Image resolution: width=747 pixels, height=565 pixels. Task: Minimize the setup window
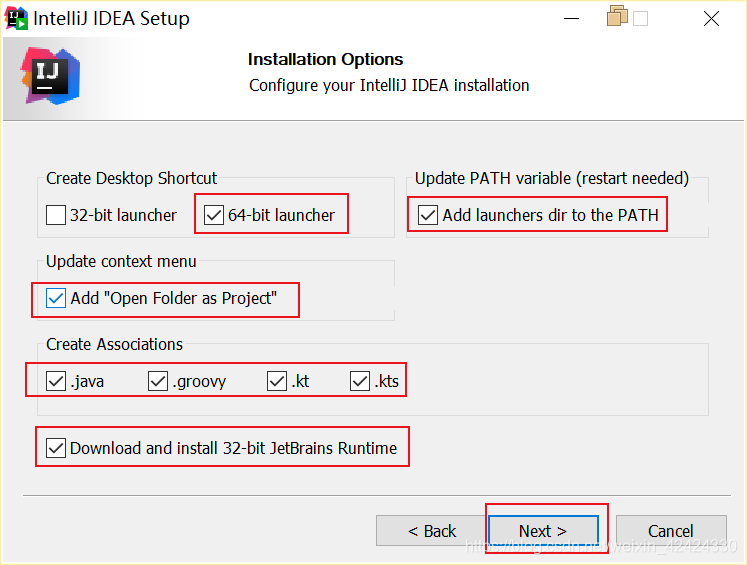pyautogui.click(x=571, y=19)
